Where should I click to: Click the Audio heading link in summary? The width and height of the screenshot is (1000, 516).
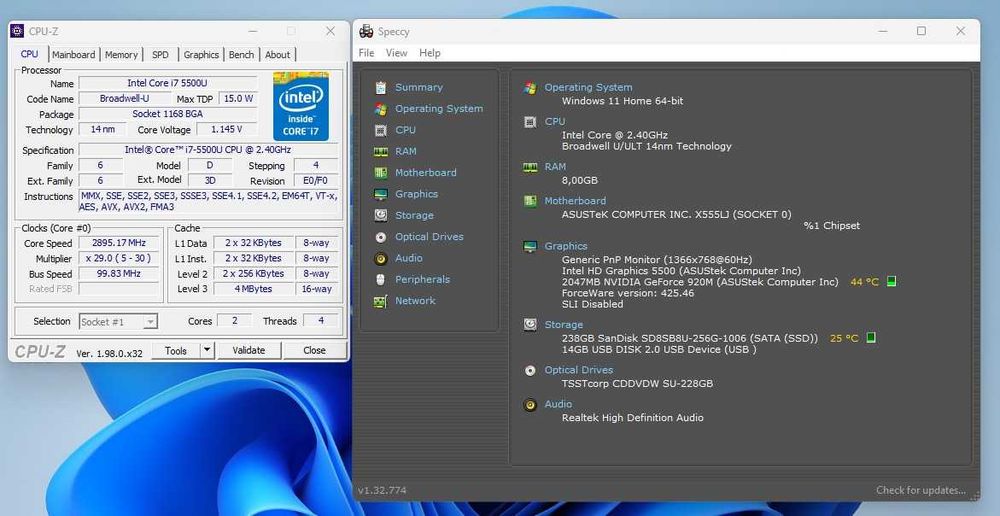point(558,404)
